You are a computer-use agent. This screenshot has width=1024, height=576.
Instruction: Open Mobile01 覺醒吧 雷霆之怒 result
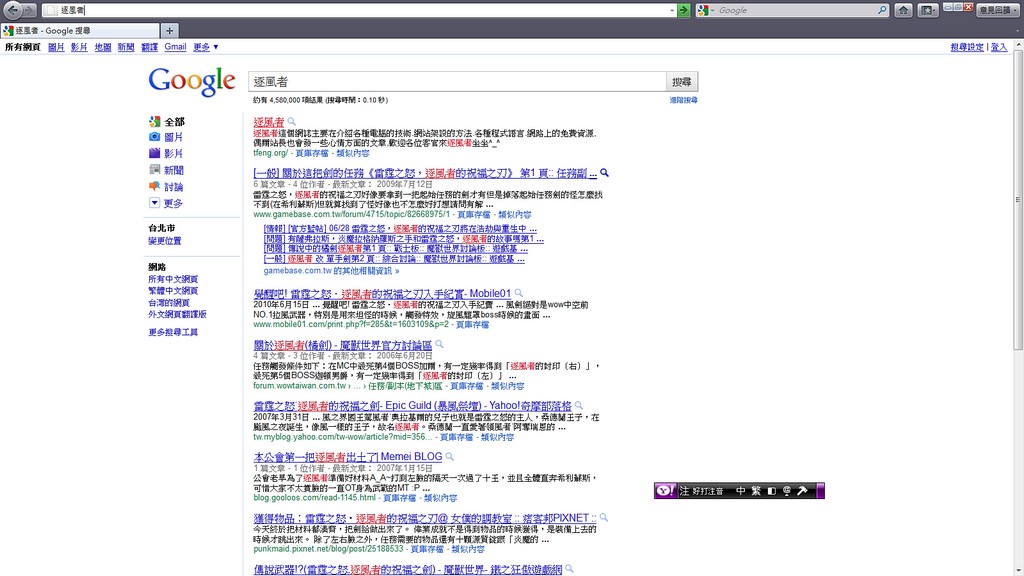click(x=382, y=294)
